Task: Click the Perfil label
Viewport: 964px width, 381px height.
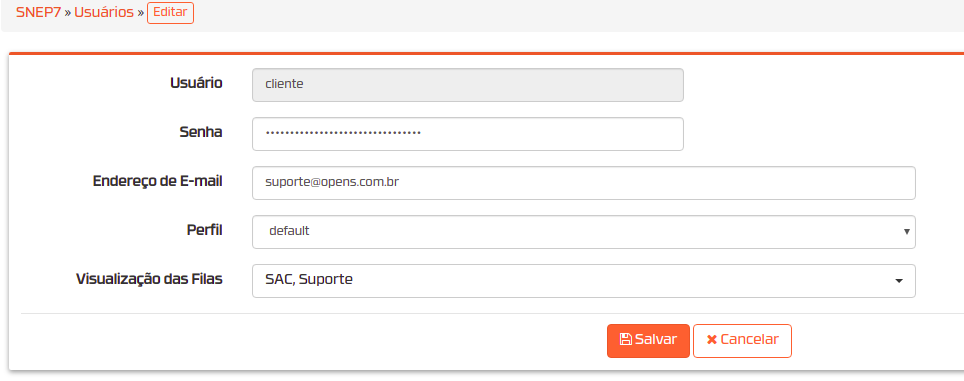Action: tap(205, 230)
